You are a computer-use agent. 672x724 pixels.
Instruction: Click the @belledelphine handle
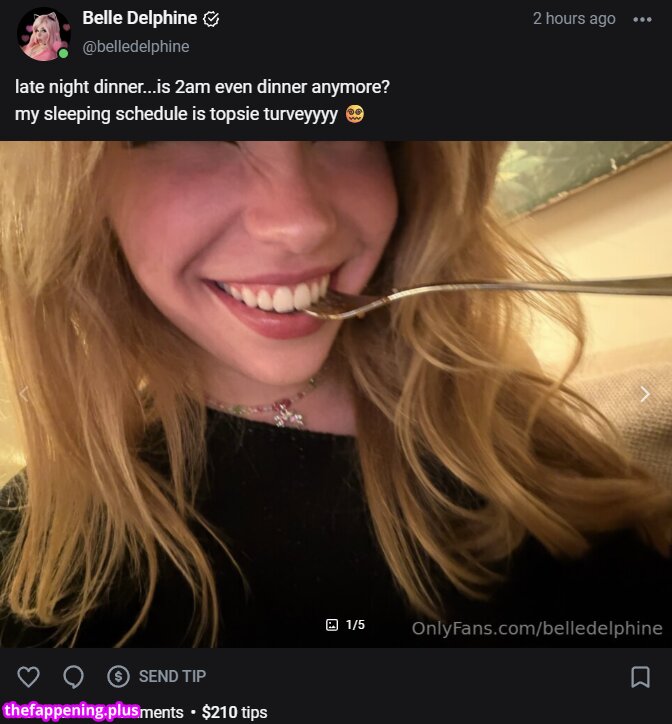135,46
